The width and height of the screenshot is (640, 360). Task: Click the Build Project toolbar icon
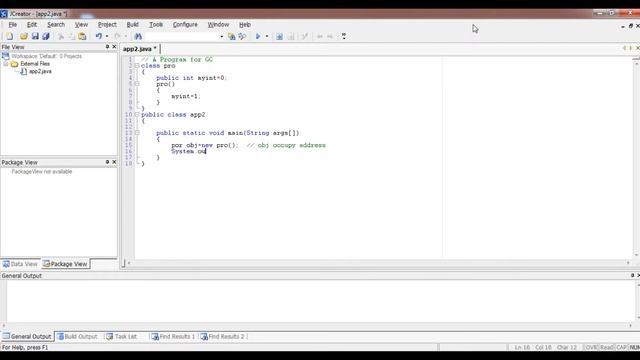[x=279, y=36]
